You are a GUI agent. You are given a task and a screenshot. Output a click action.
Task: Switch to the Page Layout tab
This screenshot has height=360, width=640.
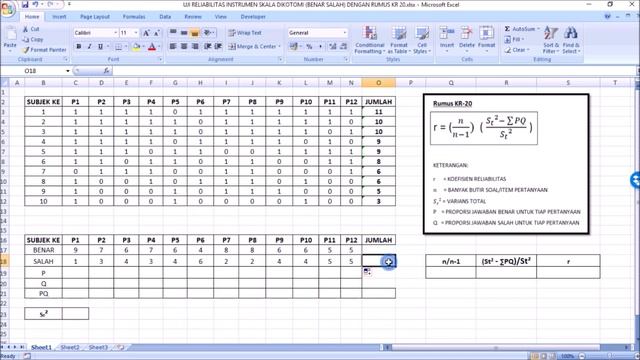(95, 17)
